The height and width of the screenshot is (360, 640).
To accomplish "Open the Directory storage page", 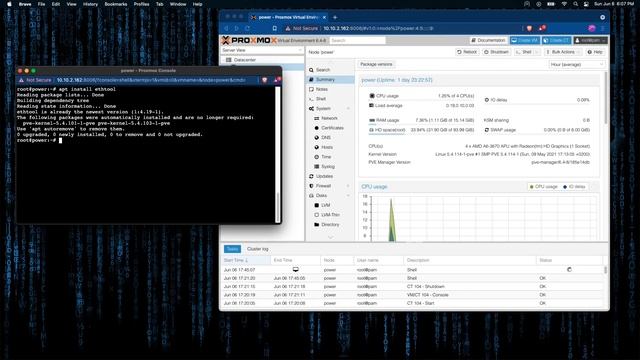I will coord(330,224).
